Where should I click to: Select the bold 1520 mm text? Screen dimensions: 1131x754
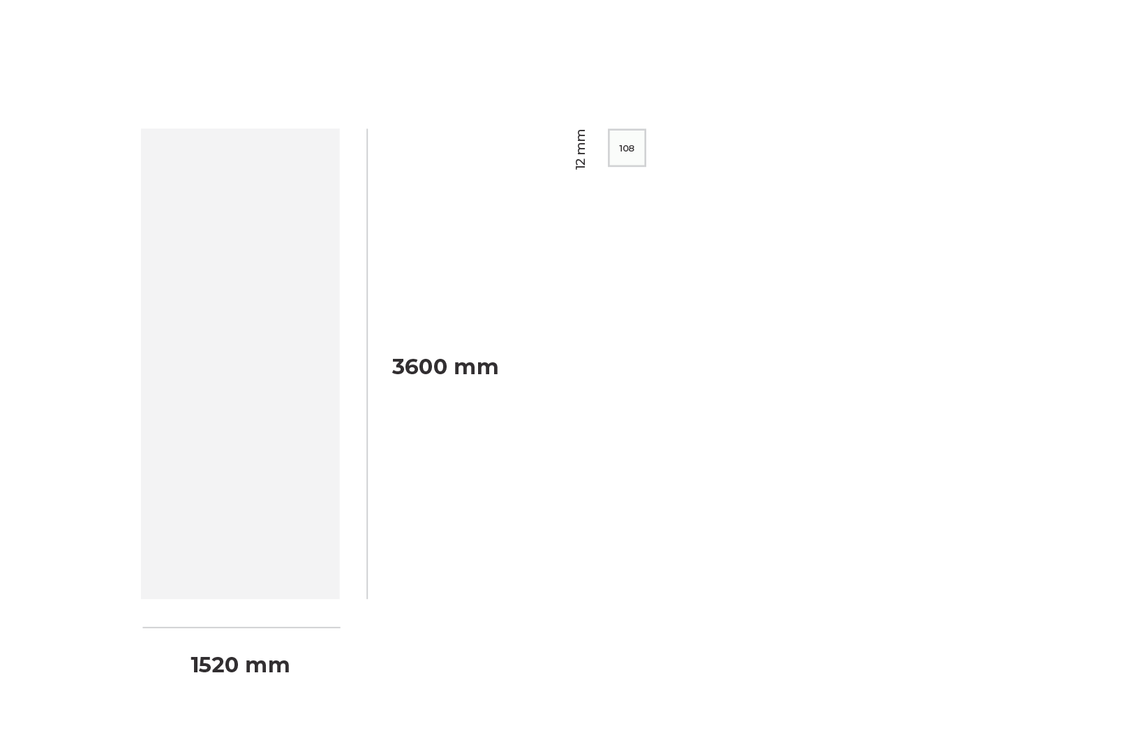(x=240, y=665)
